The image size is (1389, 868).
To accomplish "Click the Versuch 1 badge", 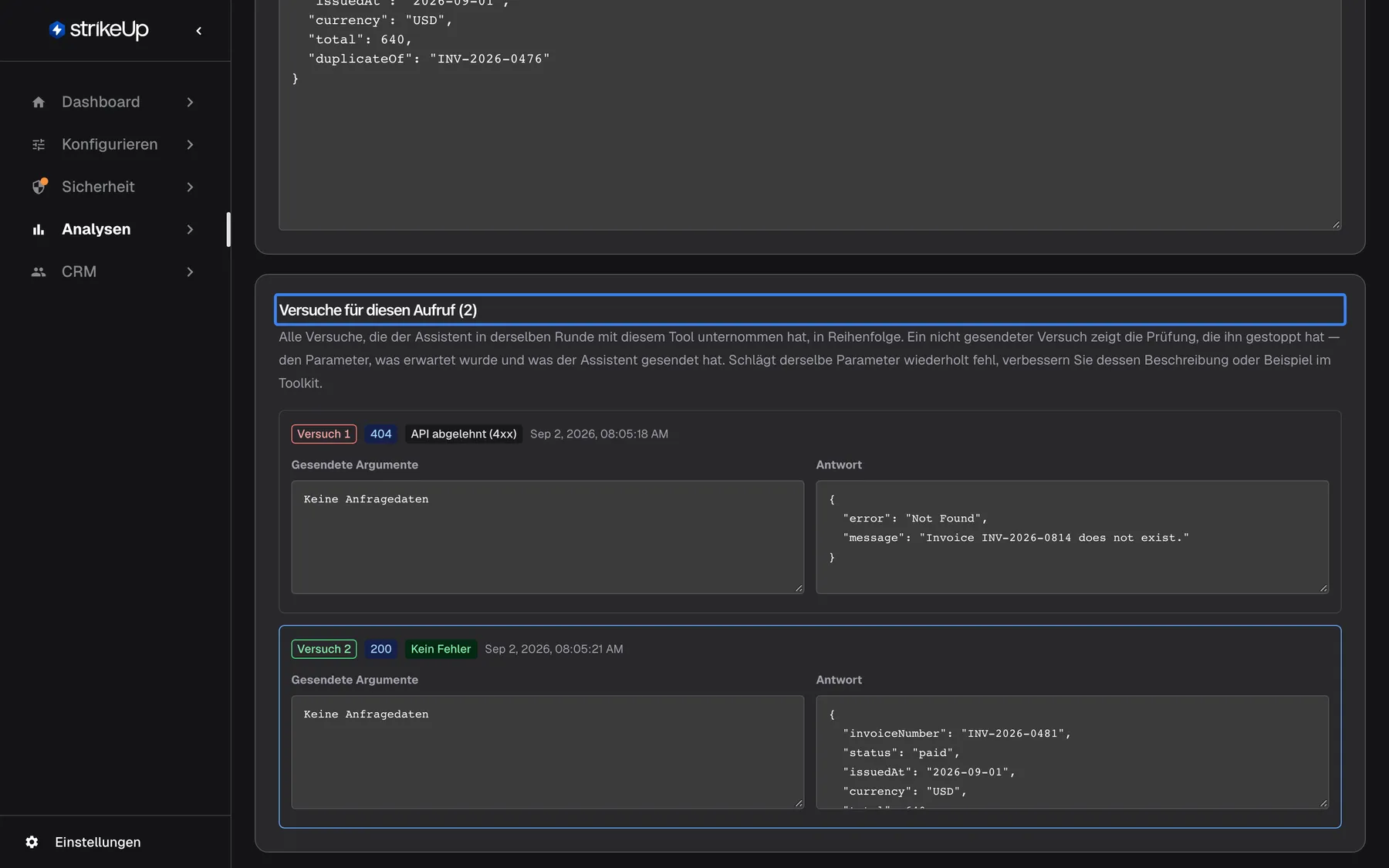I will [x=324, y=434].
